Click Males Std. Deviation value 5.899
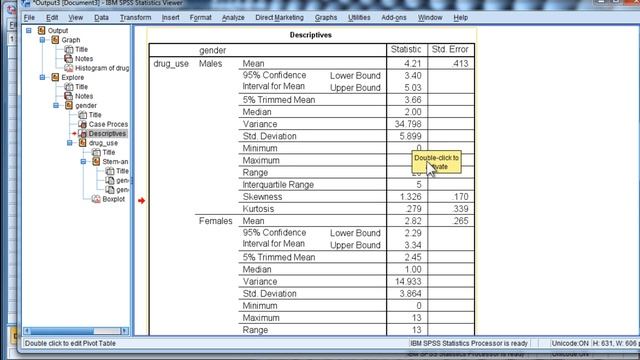The width and height of the screenshot is (640, 360). pyautogui.click(x=410, y=136)
